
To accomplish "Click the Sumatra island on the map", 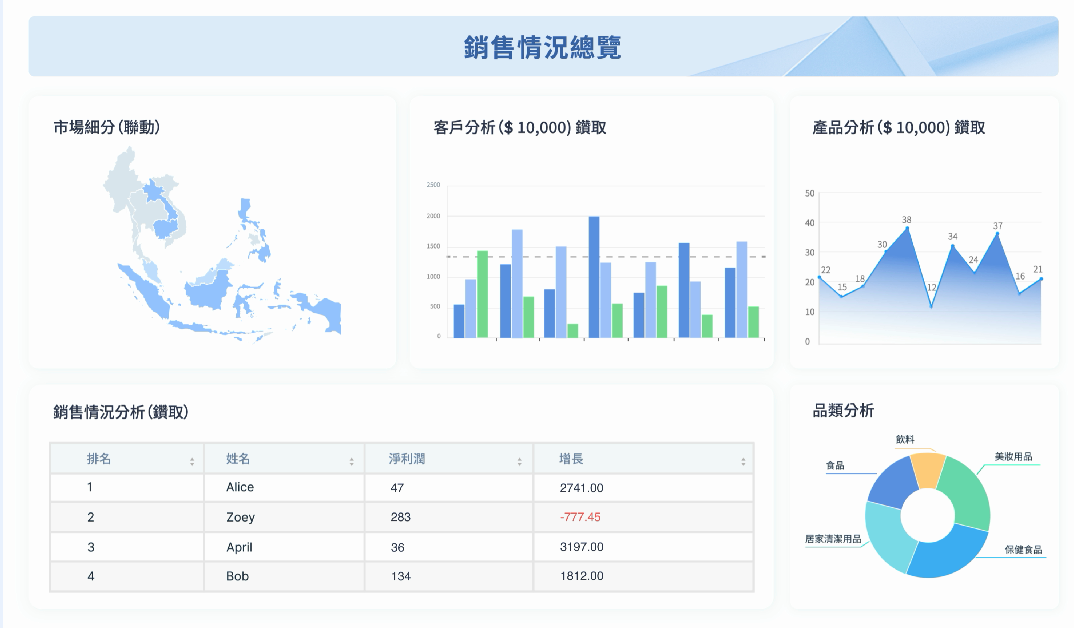I will point(143,288).
